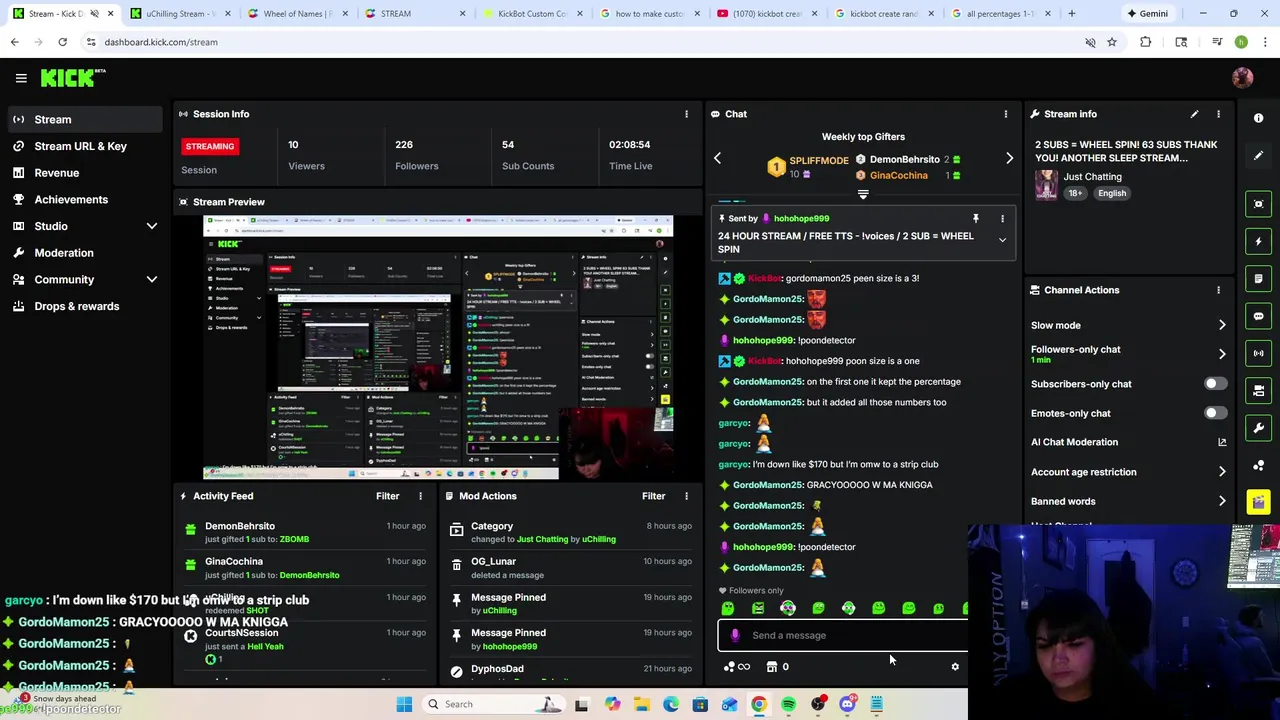
Task: Click the stream preview thumbnail
Action: tap(438, 347)
